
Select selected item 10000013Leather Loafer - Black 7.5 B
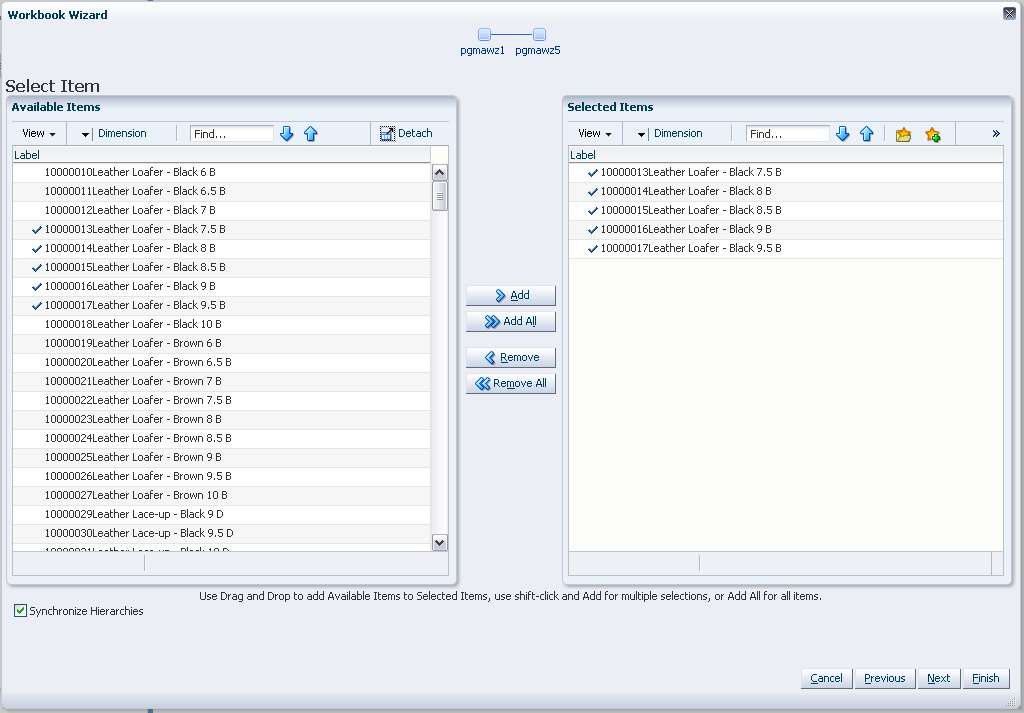coord(786,172)
